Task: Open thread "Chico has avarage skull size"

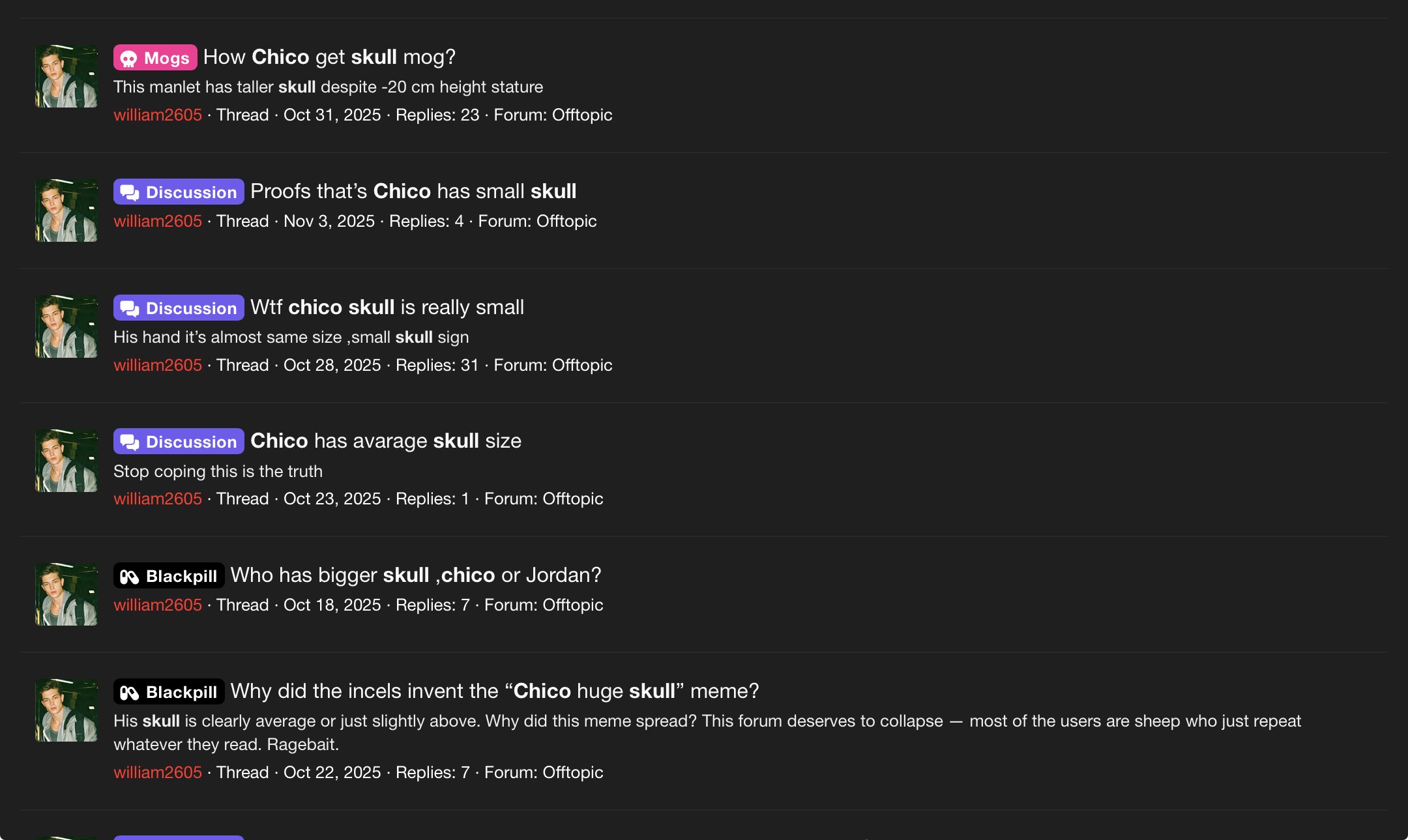Action: (386, 441)
